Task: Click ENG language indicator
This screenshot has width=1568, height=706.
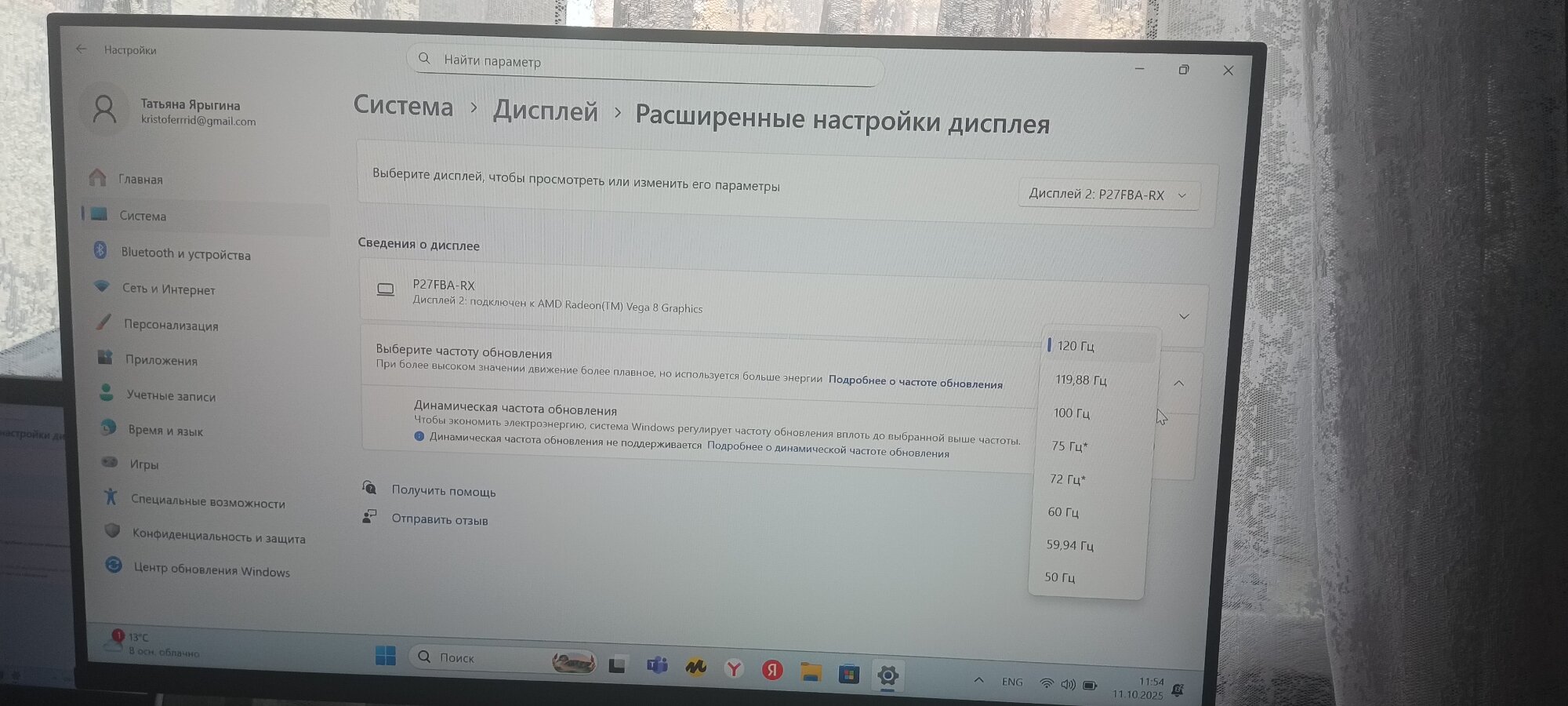Action: [x=1012, y=682]
